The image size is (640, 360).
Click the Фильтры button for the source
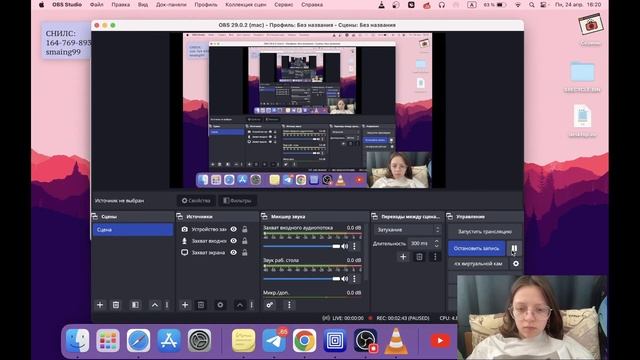[x=238, y=200]
